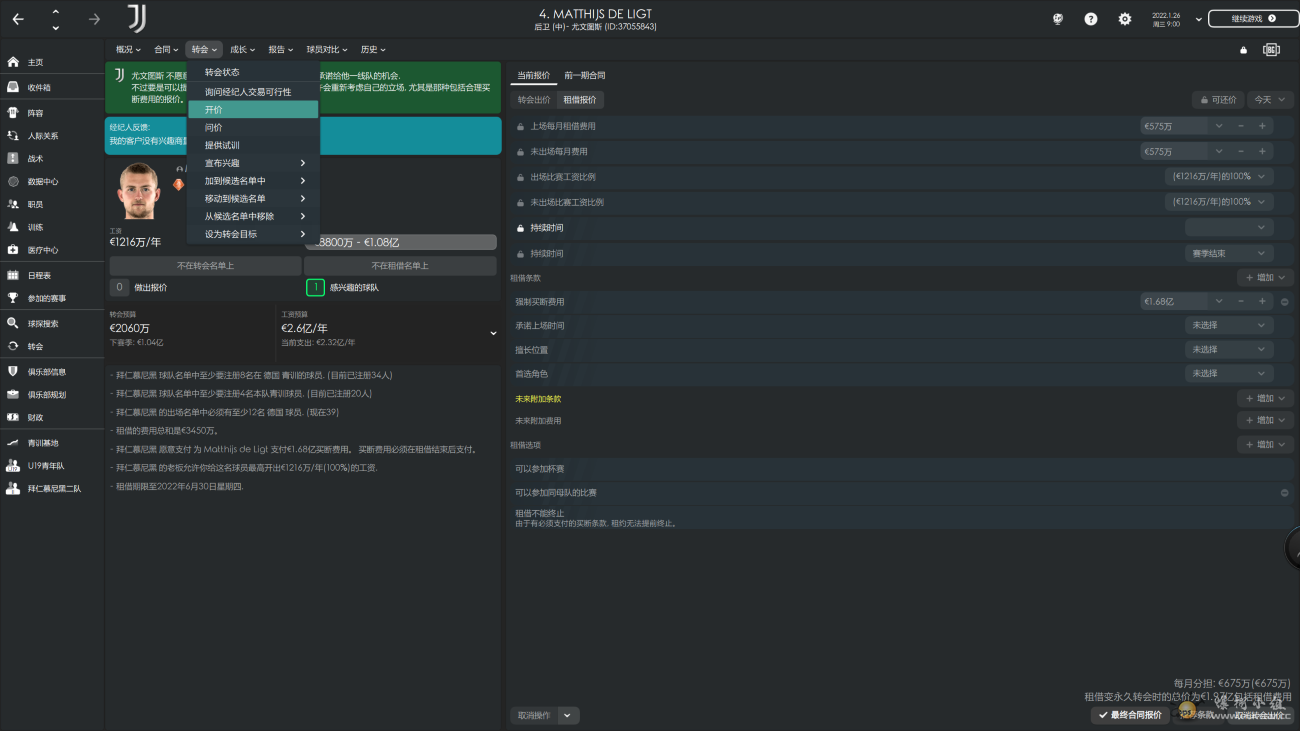Click the 不在租借名单上 button

point(400,266)
